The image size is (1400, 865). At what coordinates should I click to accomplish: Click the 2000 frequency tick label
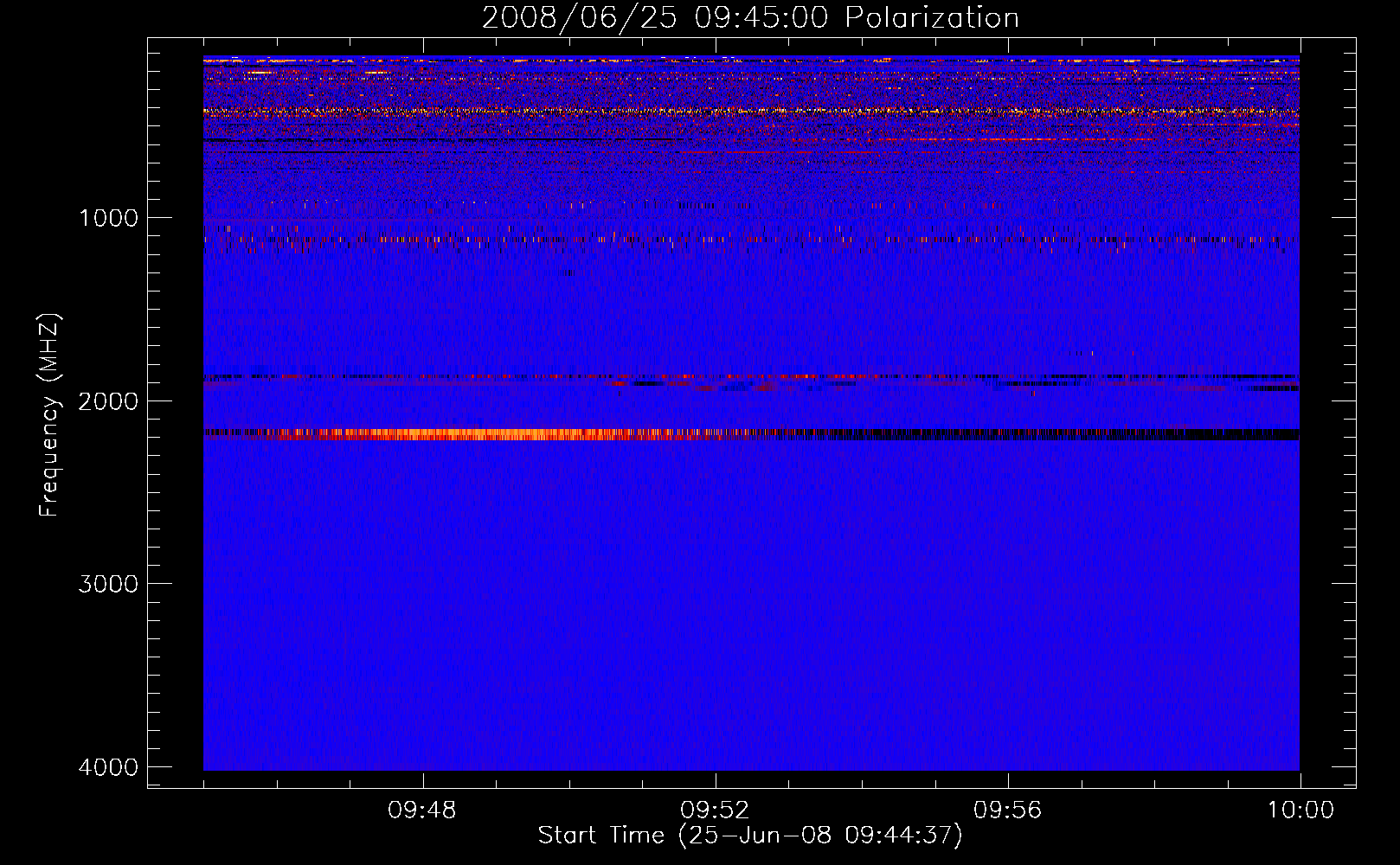[x=108, y=400]
